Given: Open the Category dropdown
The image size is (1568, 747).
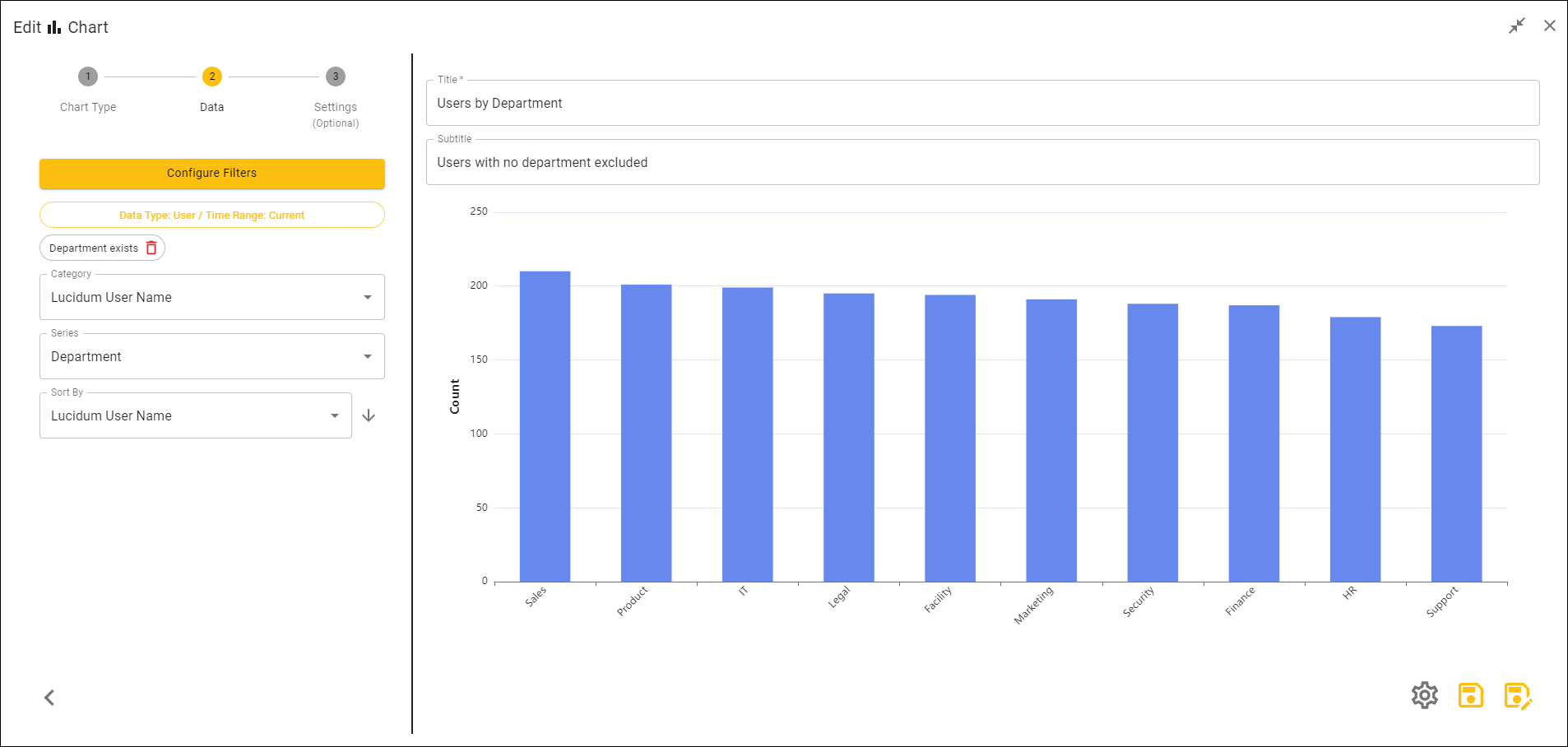Looking at the screenshot, I should tap(212, 297).
